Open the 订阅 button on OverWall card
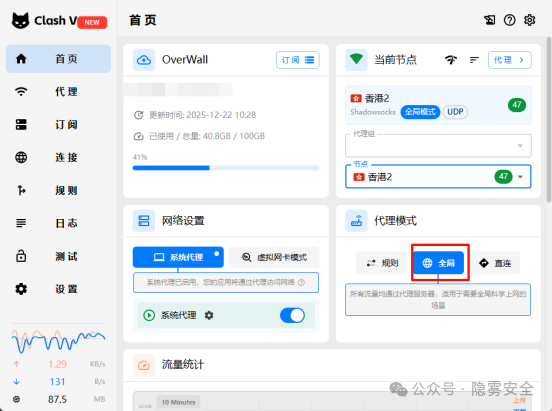Image resolution: width=552 pixels, height=411 pixels. tap(298, 60)
